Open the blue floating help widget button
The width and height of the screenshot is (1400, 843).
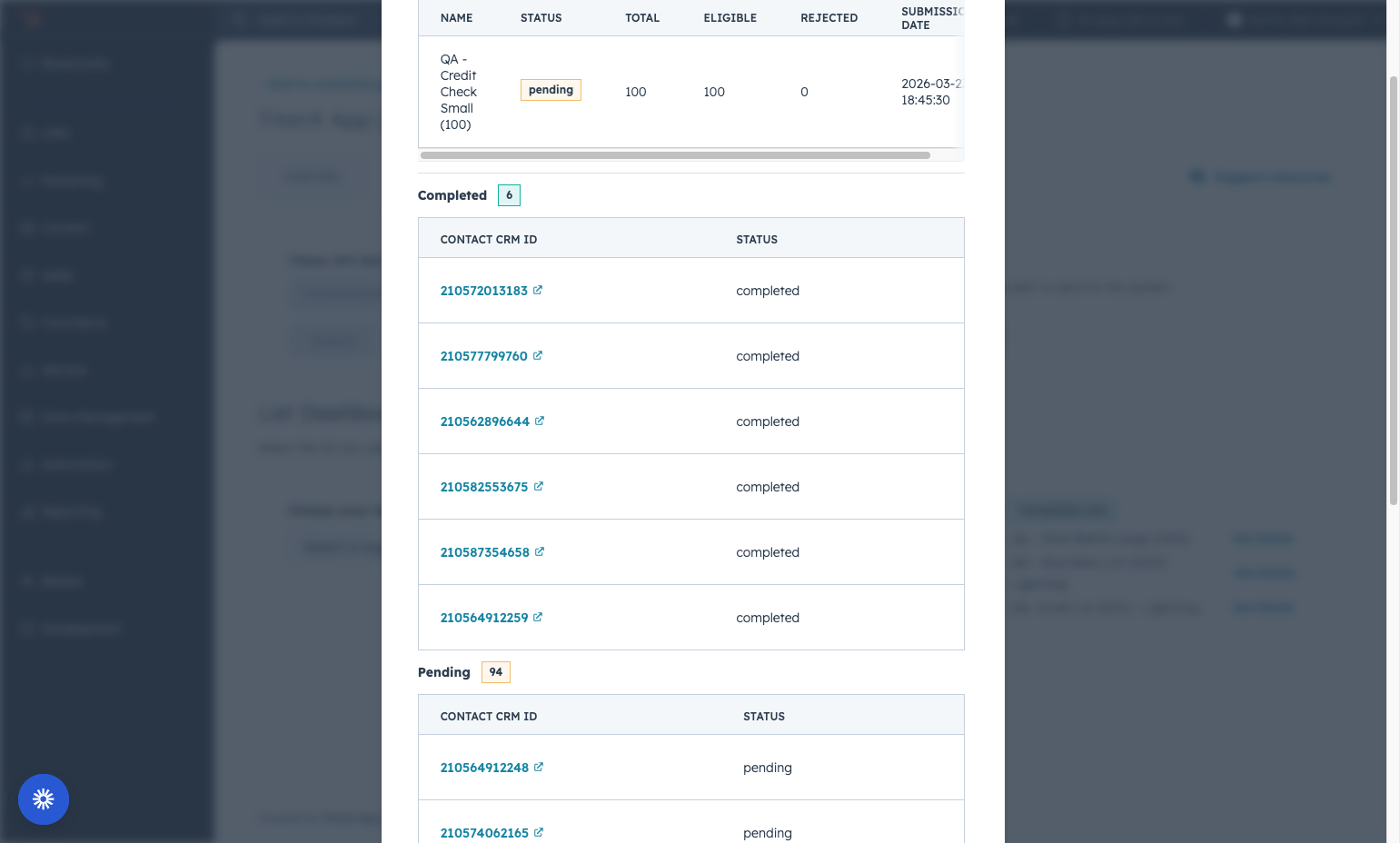pyautogui.click(x=44, y=799)
